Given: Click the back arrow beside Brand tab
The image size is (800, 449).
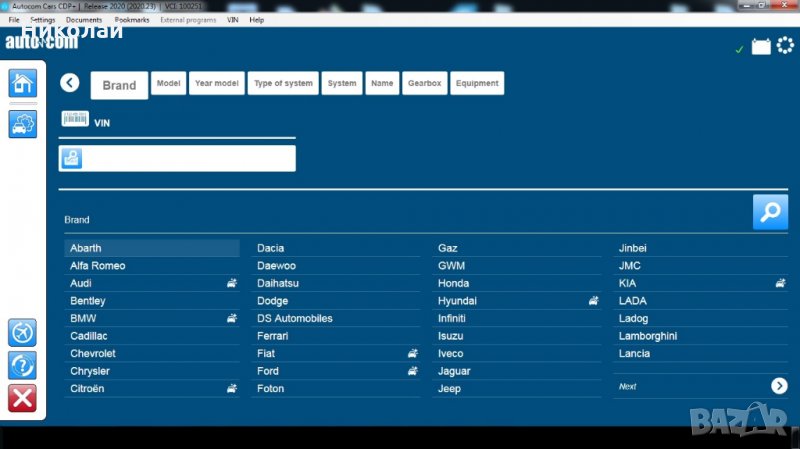Looking at the screenshot, I should pos(69,83).
